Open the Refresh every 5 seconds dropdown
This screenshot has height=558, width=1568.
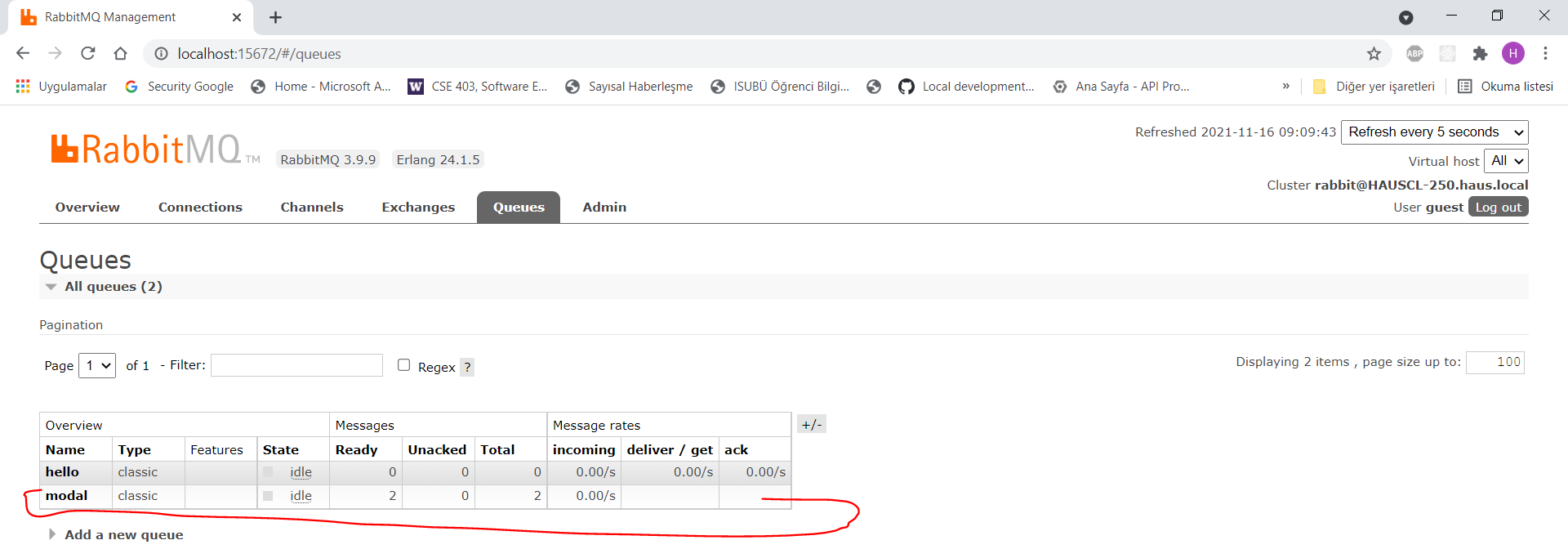point(1434,132)
